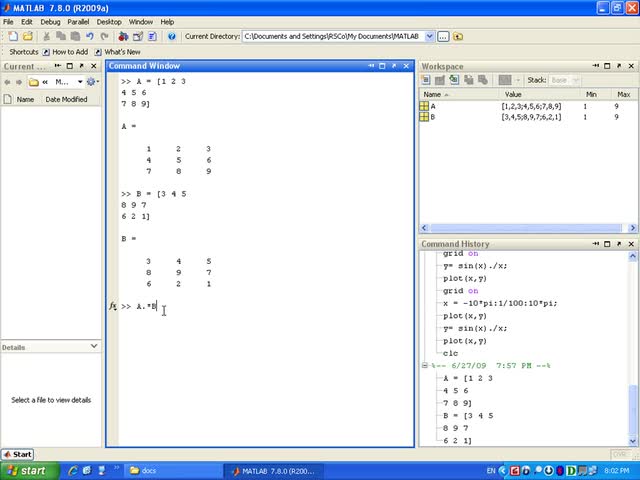640x480 pixels.
Task: Click the Current Directory path field
Action: pyautogui.click(x=334, y=36)
